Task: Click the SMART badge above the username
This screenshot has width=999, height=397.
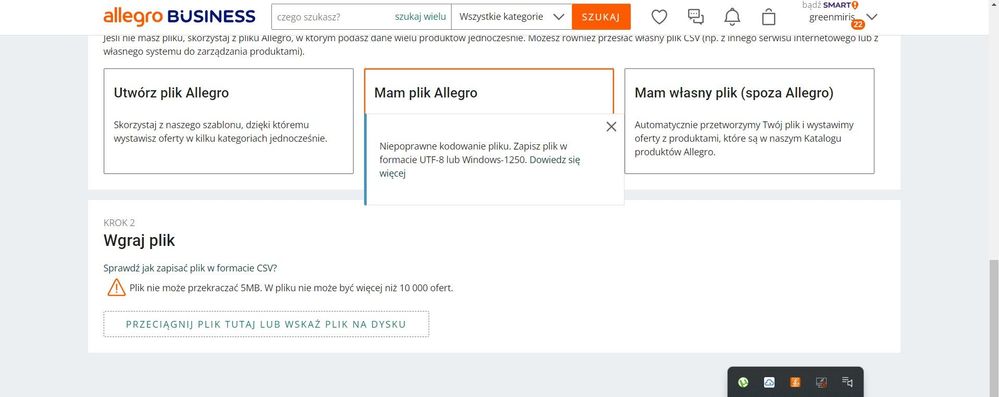Action: coord(840,5)
